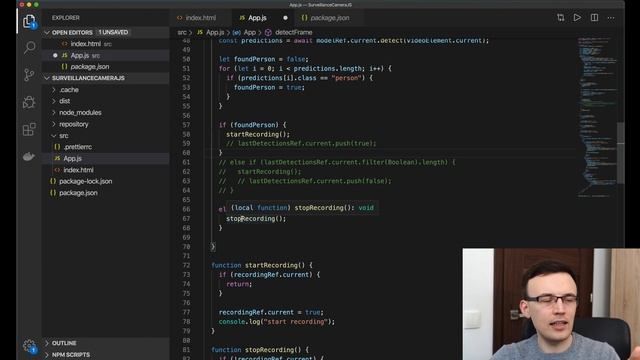
Task: Click the unsaved dot on App.js tab
Action: [x=285, y=18]
